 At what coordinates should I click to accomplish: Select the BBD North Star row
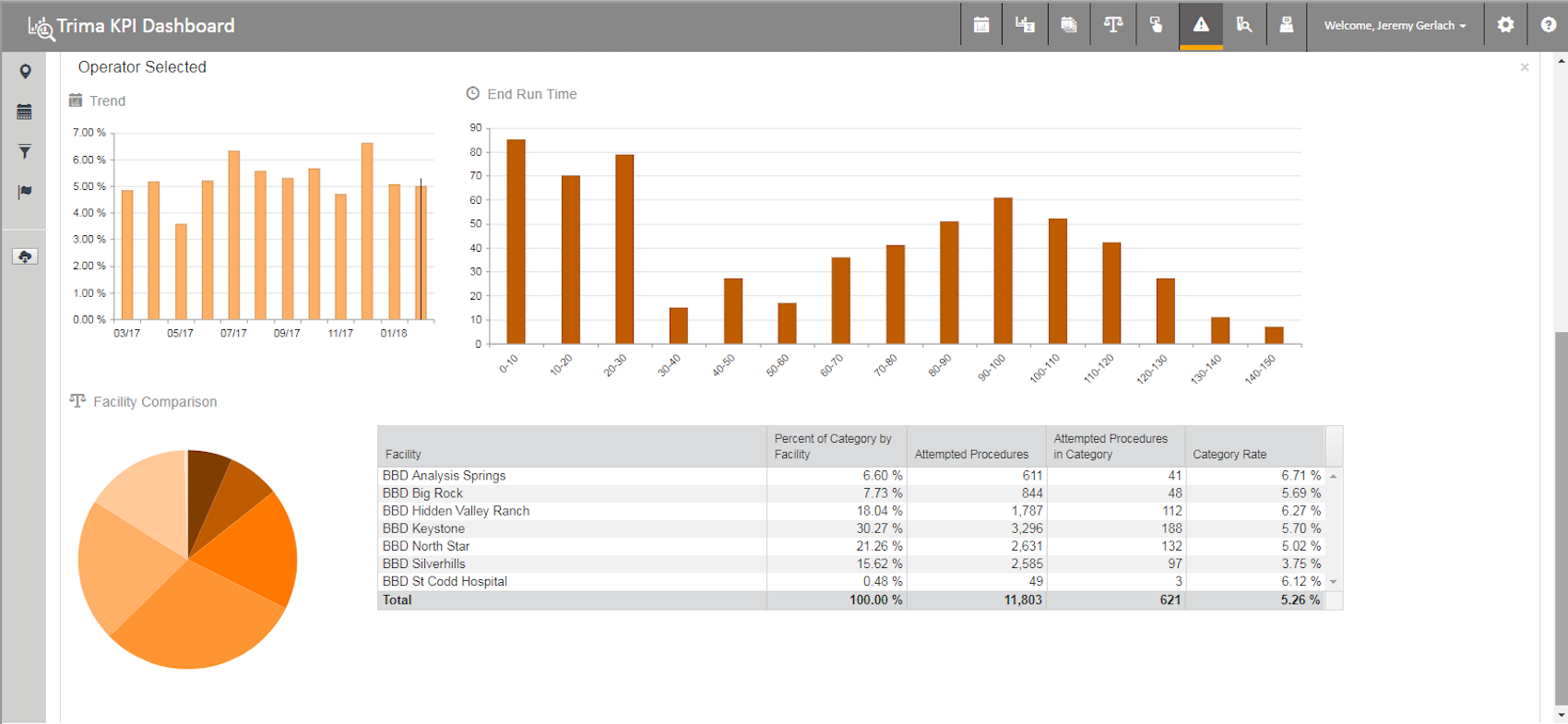coord(851,546)
